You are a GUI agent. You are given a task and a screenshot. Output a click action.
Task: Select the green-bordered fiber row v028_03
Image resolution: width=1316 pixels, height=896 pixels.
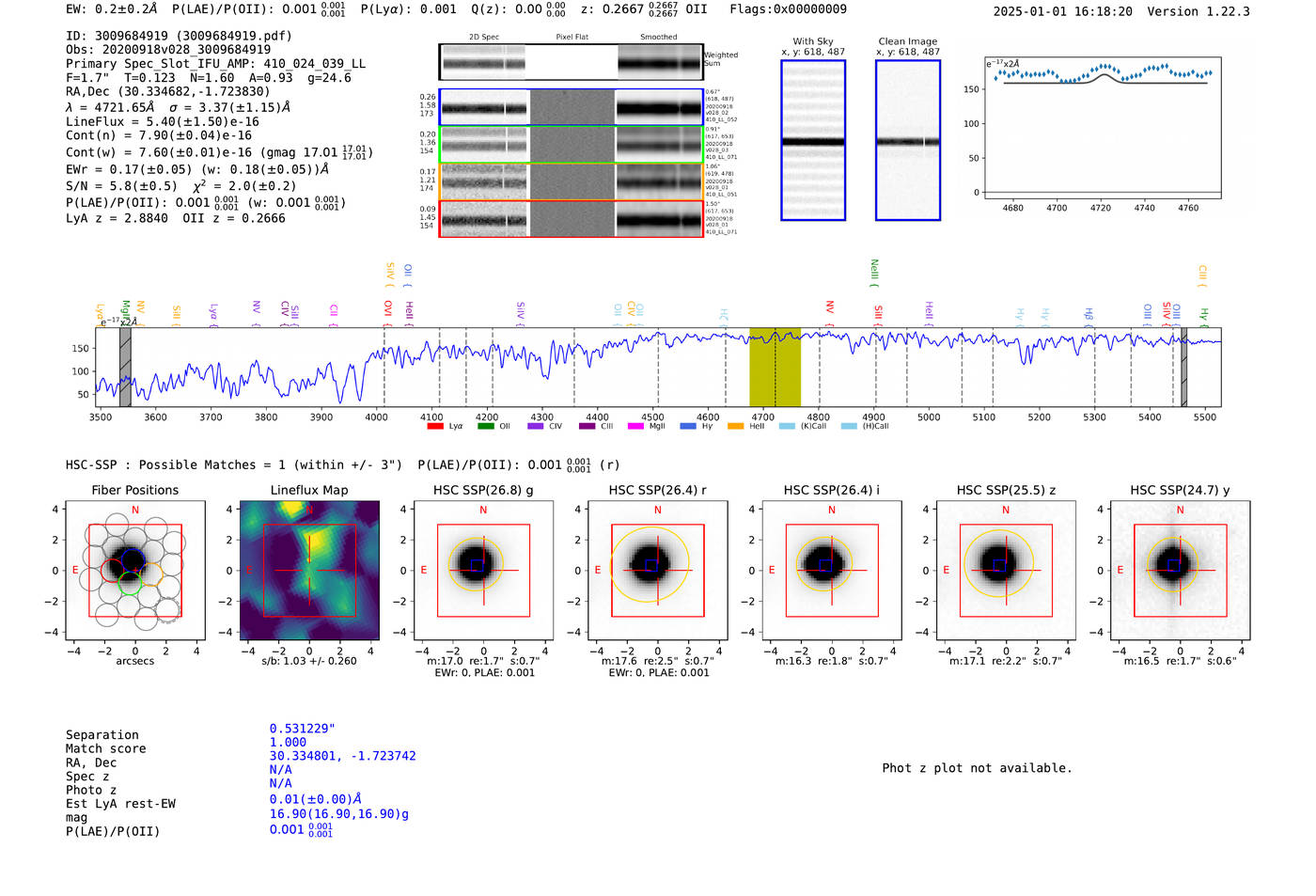[x=571, y=145]
